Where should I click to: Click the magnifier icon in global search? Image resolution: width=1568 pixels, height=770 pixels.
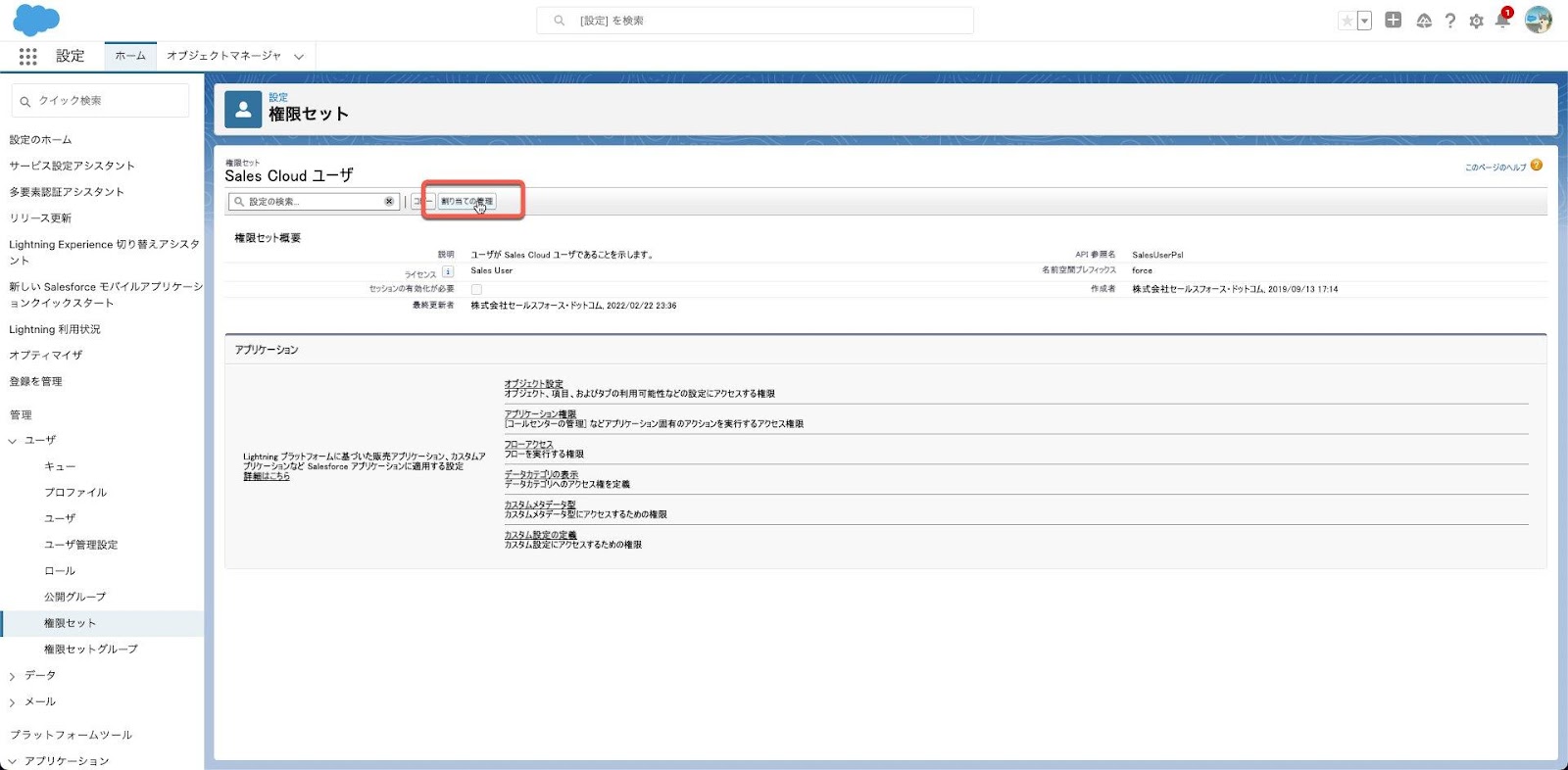[559, 21]
